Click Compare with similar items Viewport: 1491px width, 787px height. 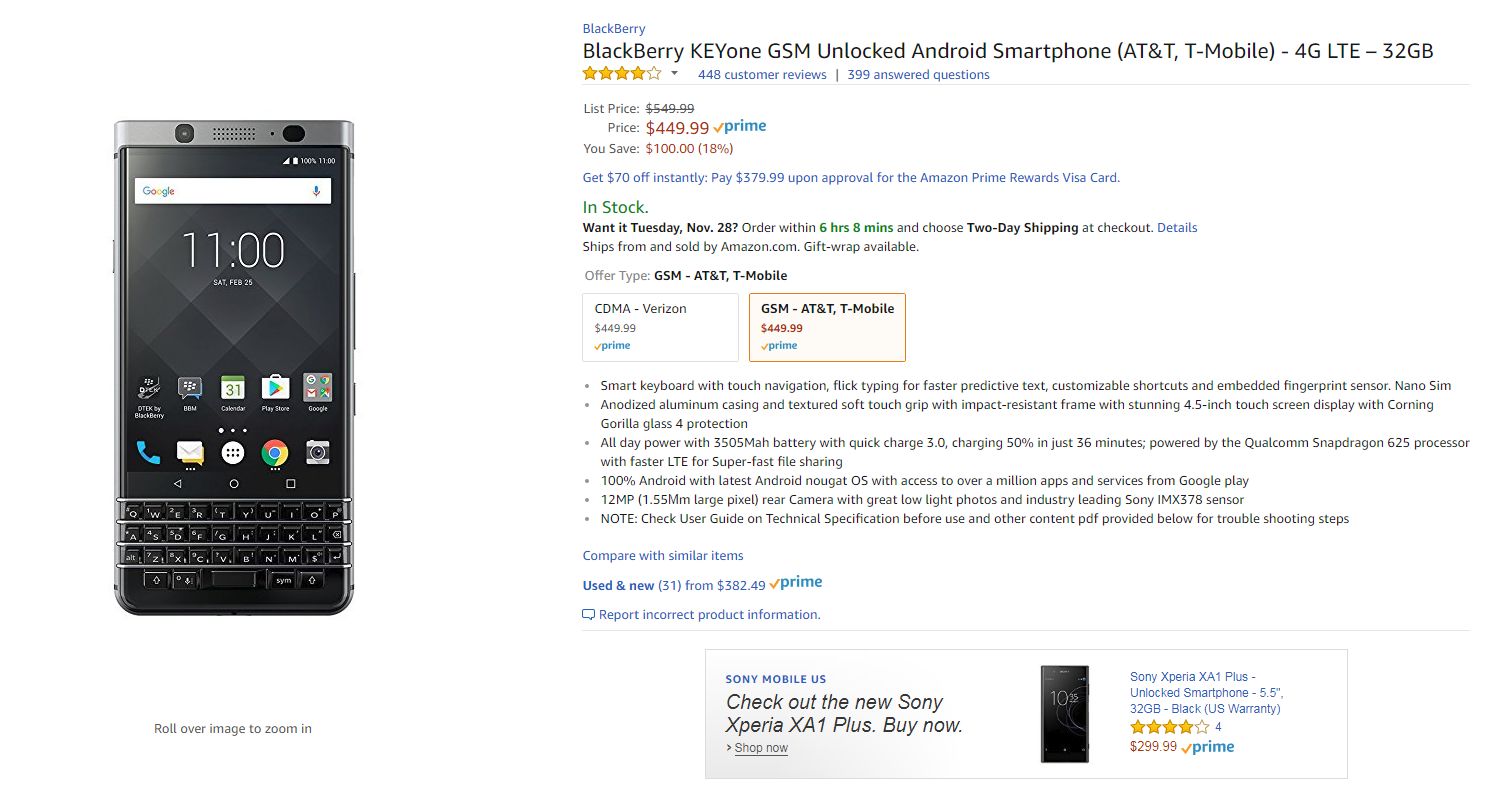[663, 556]
